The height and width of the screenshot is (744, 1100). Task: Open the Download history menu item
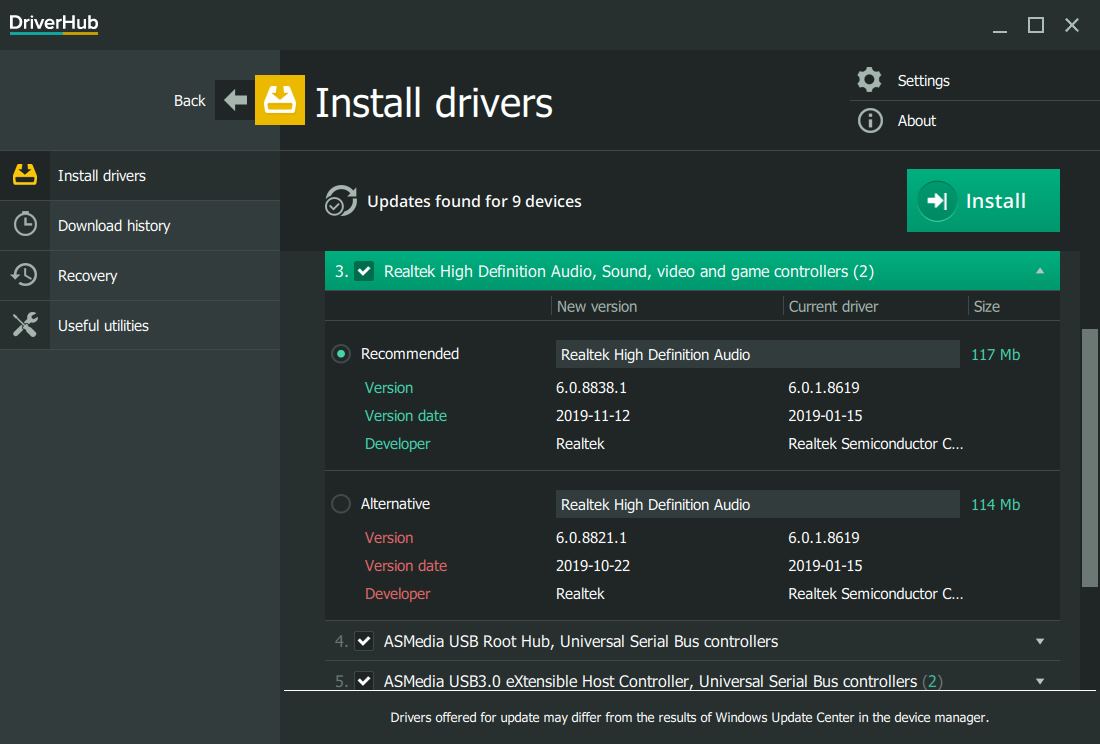tap(140, 225)
